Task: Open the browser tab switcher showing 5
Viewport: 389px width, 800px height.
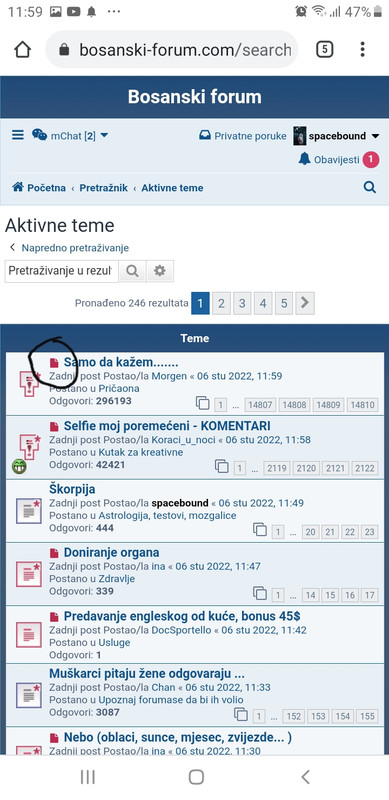Action: (x=325, y=49)
